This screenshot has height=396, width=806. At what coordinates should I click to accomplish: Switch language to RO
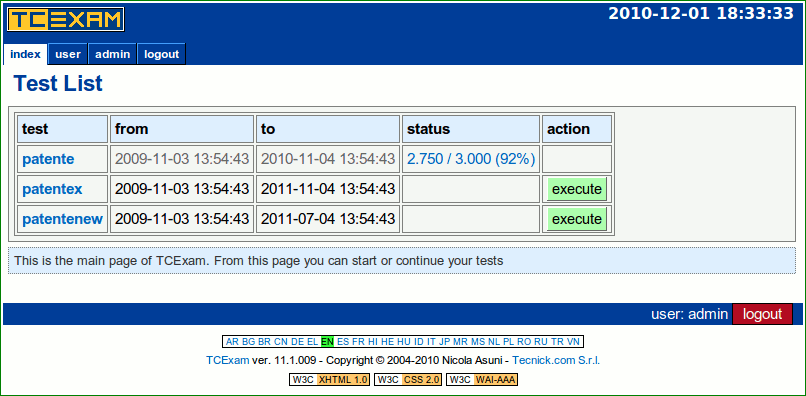point(524,341)
